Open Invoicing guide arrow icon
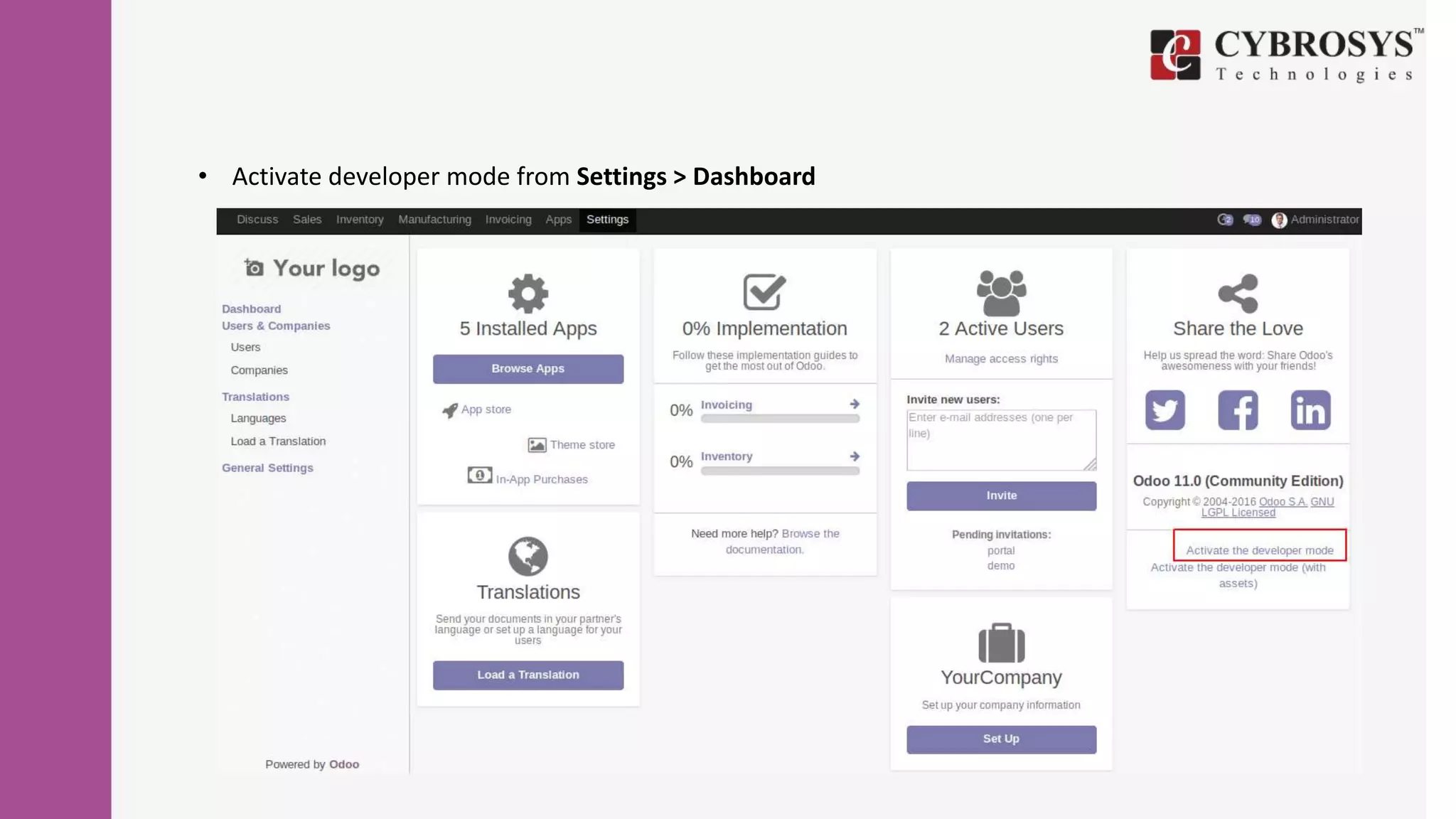This screenshot has height=819, width=1456. tap(855, 404)
